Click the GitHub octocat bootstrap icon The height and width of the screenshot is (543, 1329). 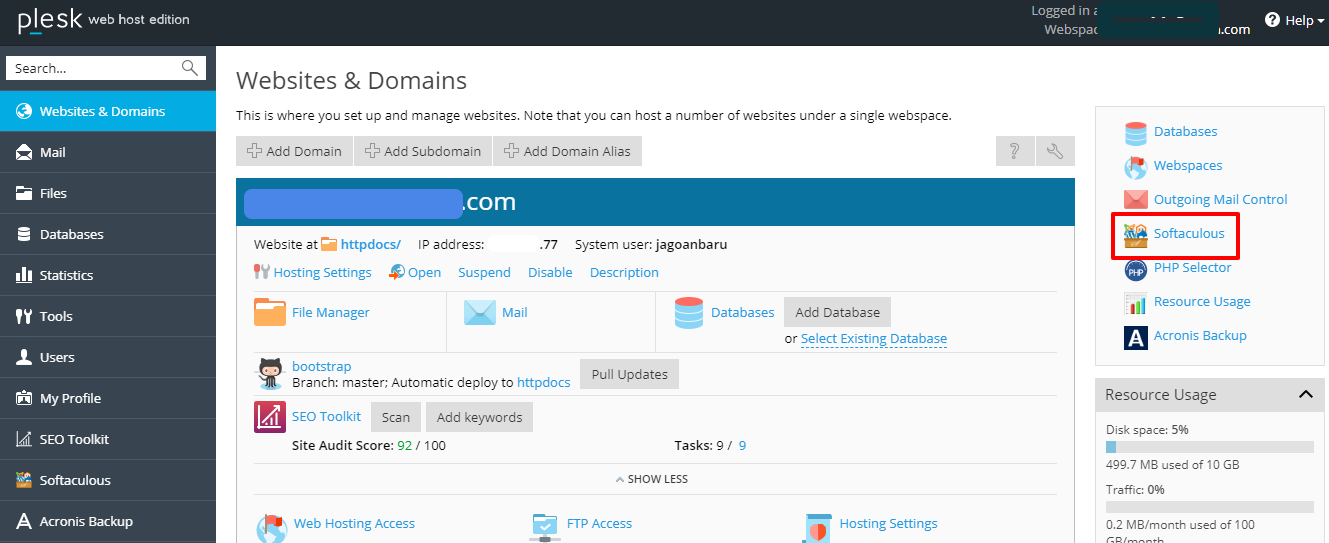(x=270, y=373)
